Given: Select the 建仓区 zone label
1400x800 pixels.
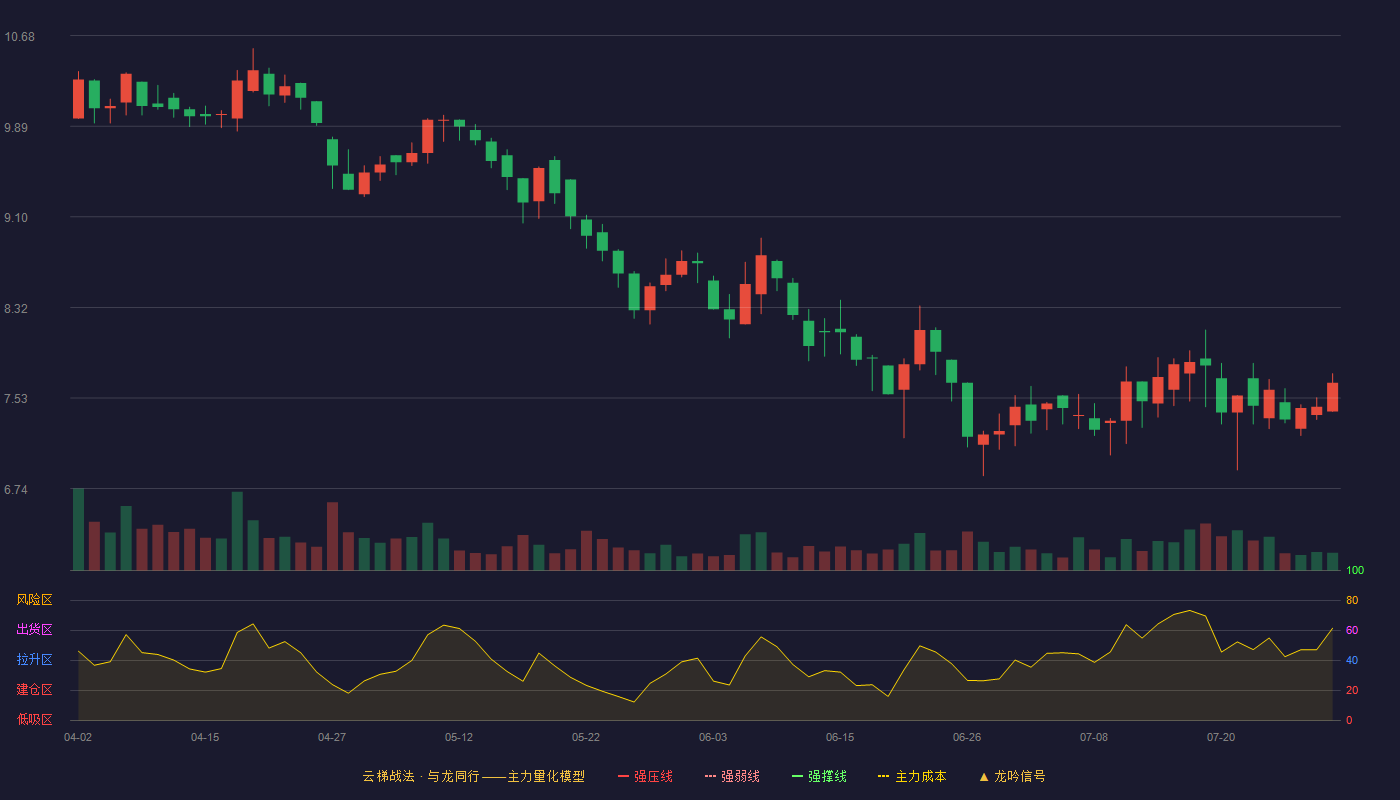Looking at the screenshot, I should (x=34, y=690).
